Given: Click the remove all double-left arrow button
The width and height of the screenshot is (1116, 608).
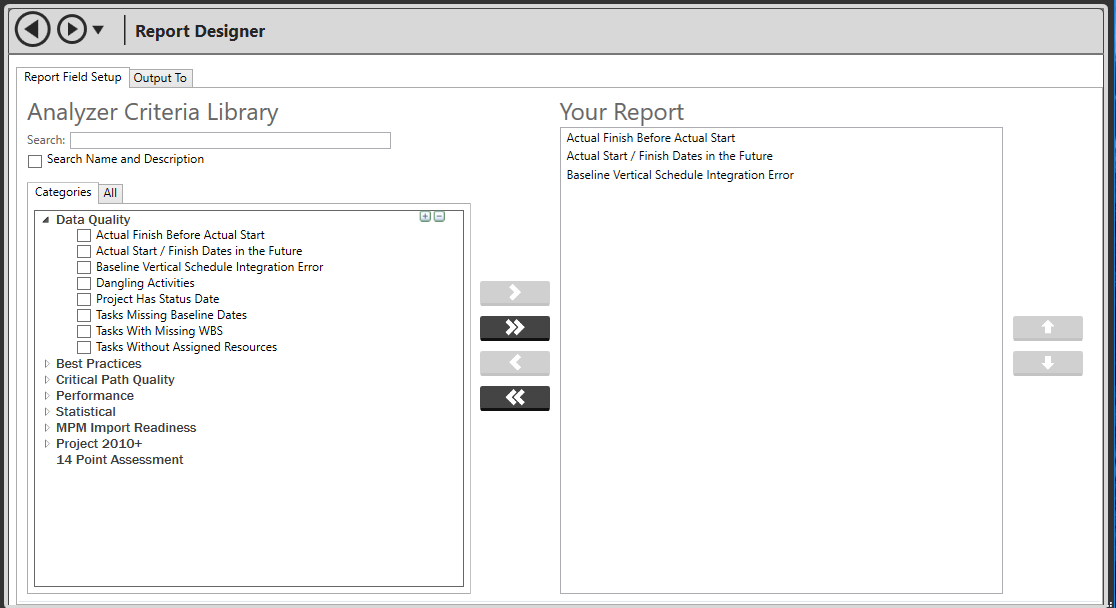Looking at the screenshot, I should click(x=515, y=398).
